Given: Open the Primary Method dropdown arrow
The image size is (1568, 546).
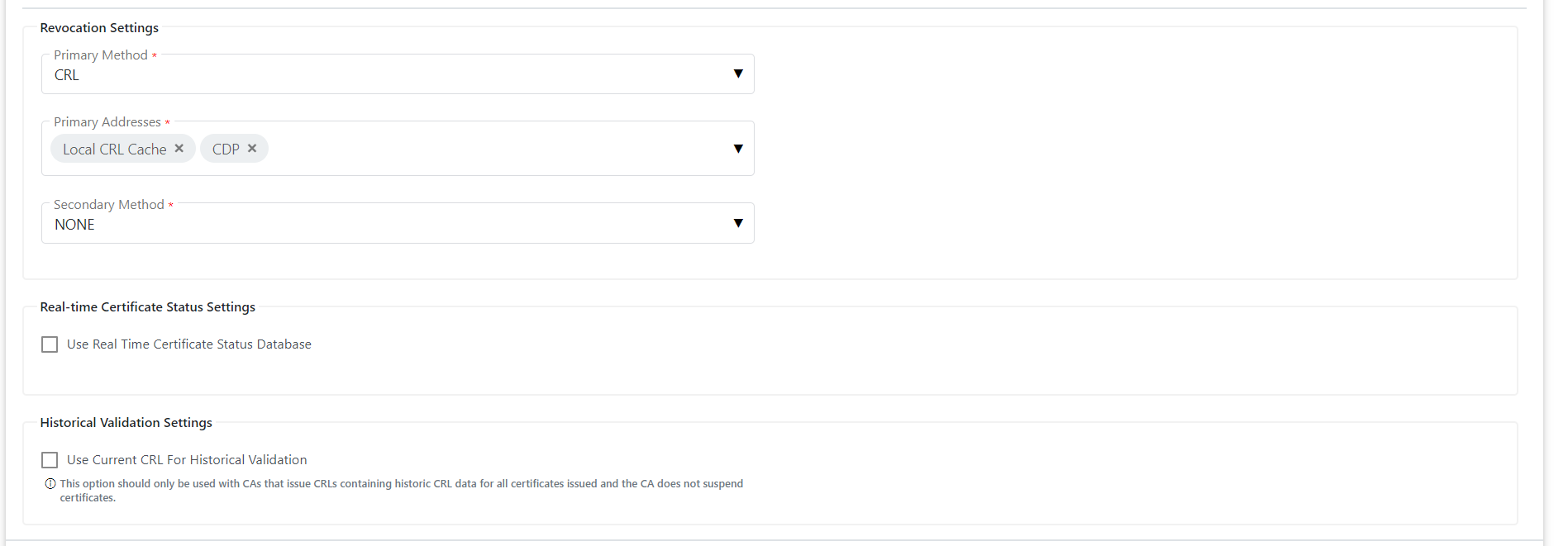Looking at the screenshot, I should pyautogui.click(x=738, y=74).
